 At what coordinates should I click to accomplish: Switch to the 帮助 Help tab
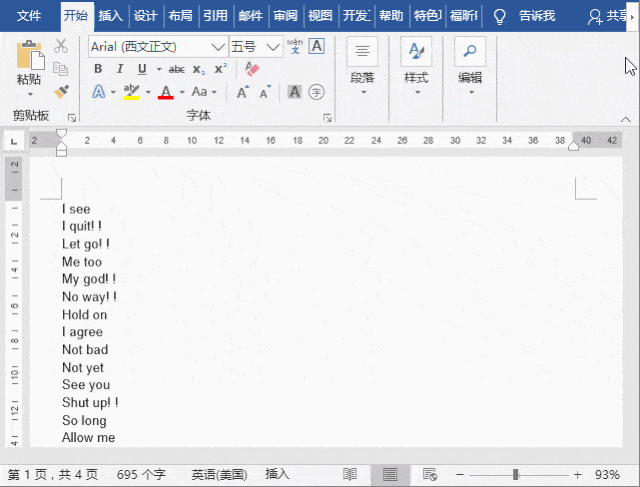click(x=391, y=16)
